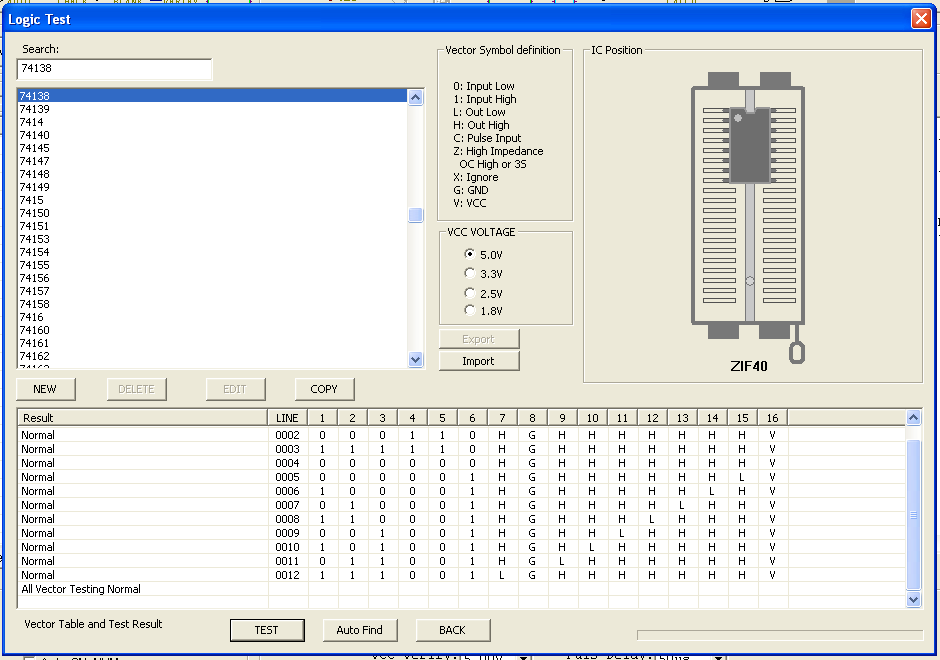
Task: Select 74145 in the IC list
Action: [x=213, y=148]
